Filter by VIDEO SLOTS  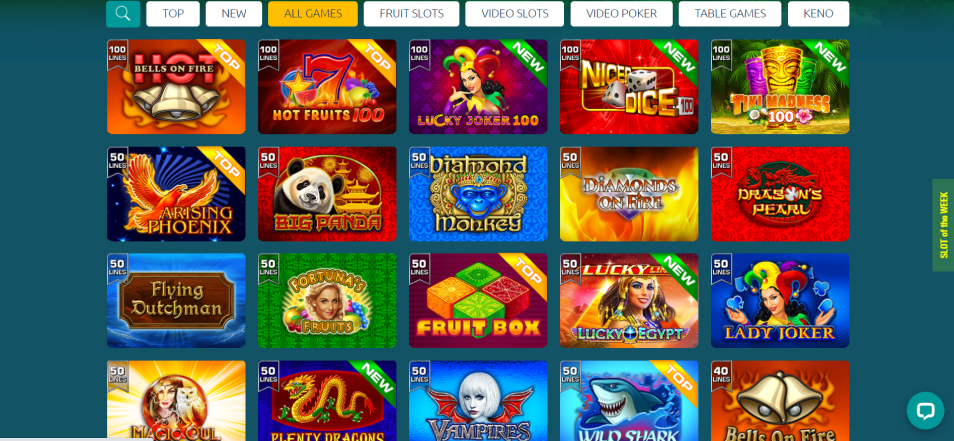515,13
